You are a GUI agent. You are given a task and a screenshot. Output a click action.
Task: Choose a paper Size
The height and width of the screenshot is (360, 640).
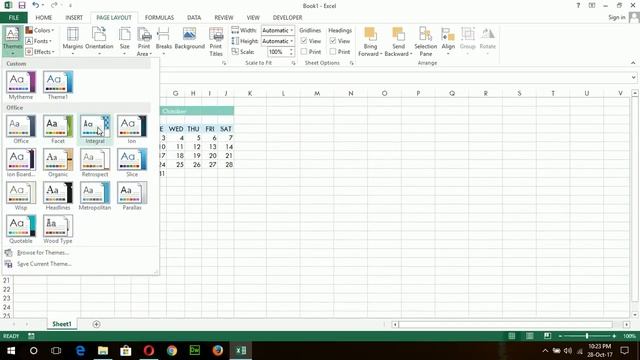point(124,41)
